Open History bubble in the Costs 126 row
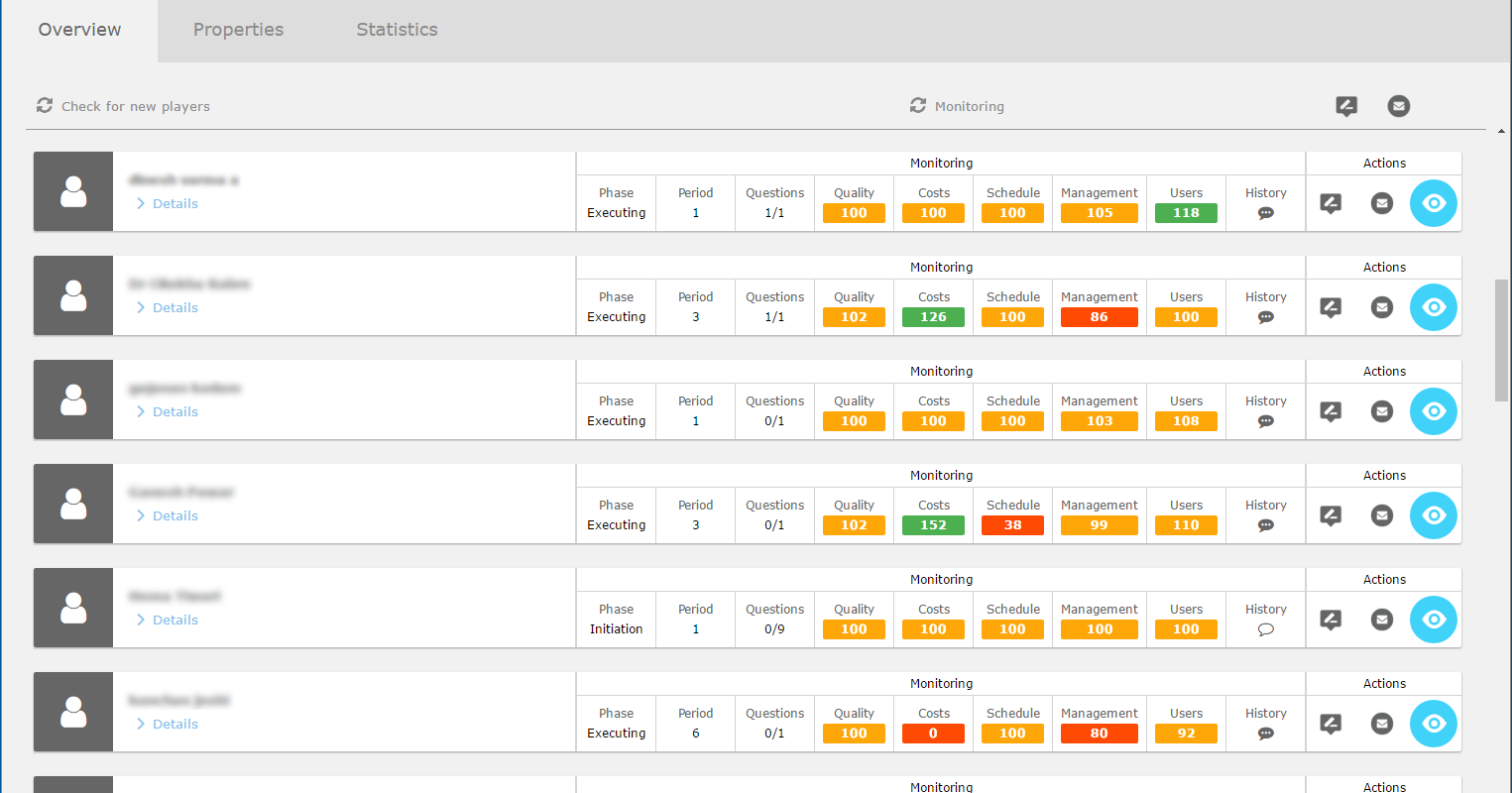 pos(1266,317)
